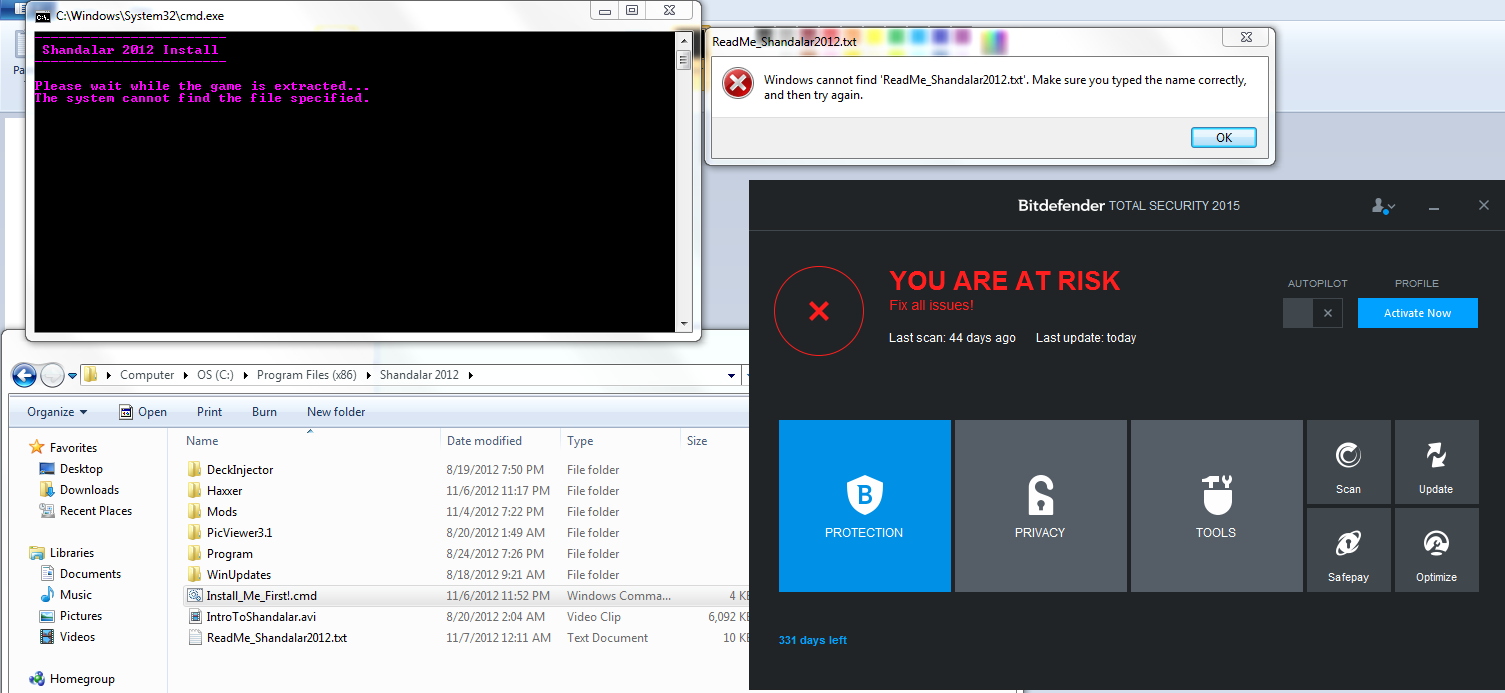1505x693 pixels.
Task: Open the address bar history dropdown
Action: pos(732,376)
